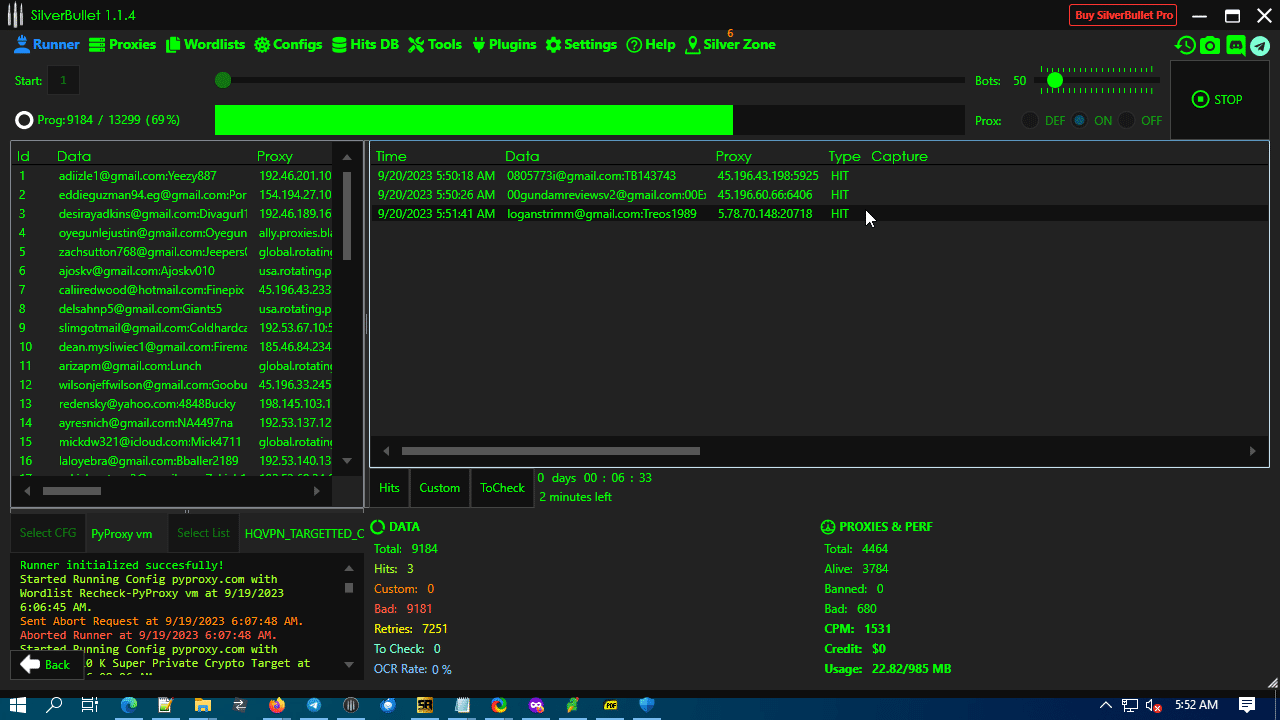The height and width of the screenshot is (720, 1280).
Task: Click the Id column header
Action: click(23, 156)
